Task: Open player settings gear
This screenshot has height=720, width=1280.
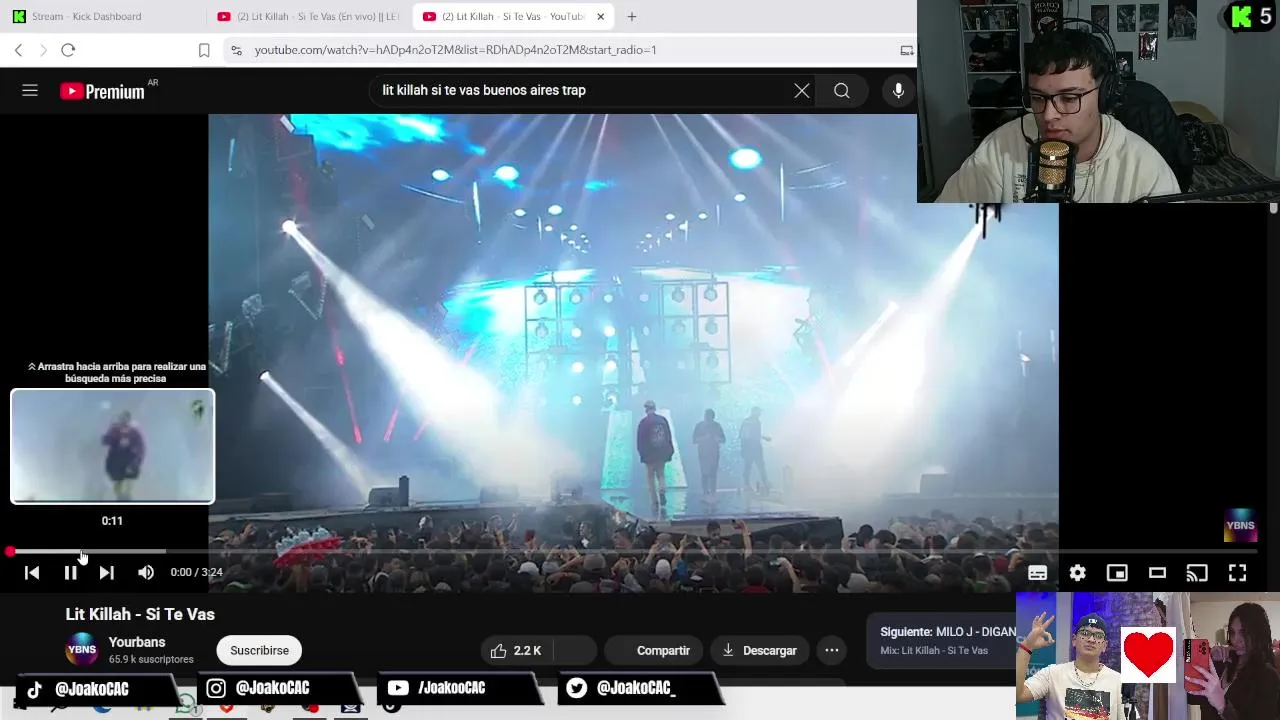Action: (1077, 573)
